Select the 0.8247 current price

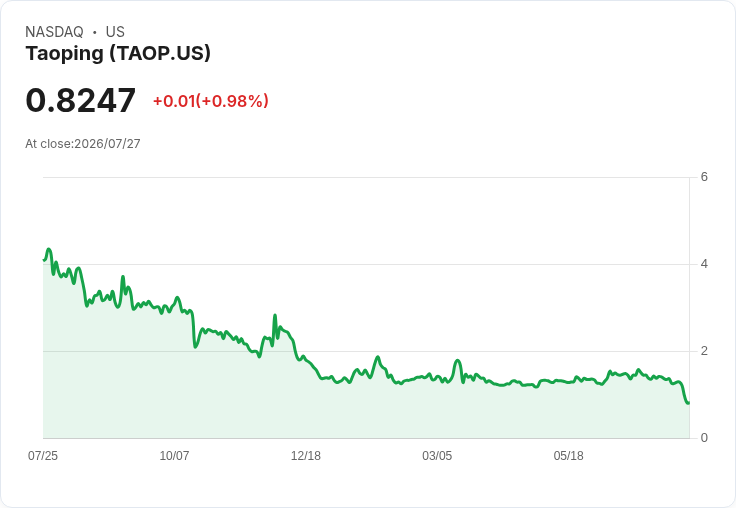pyautogui.click(x=81, y=100)
